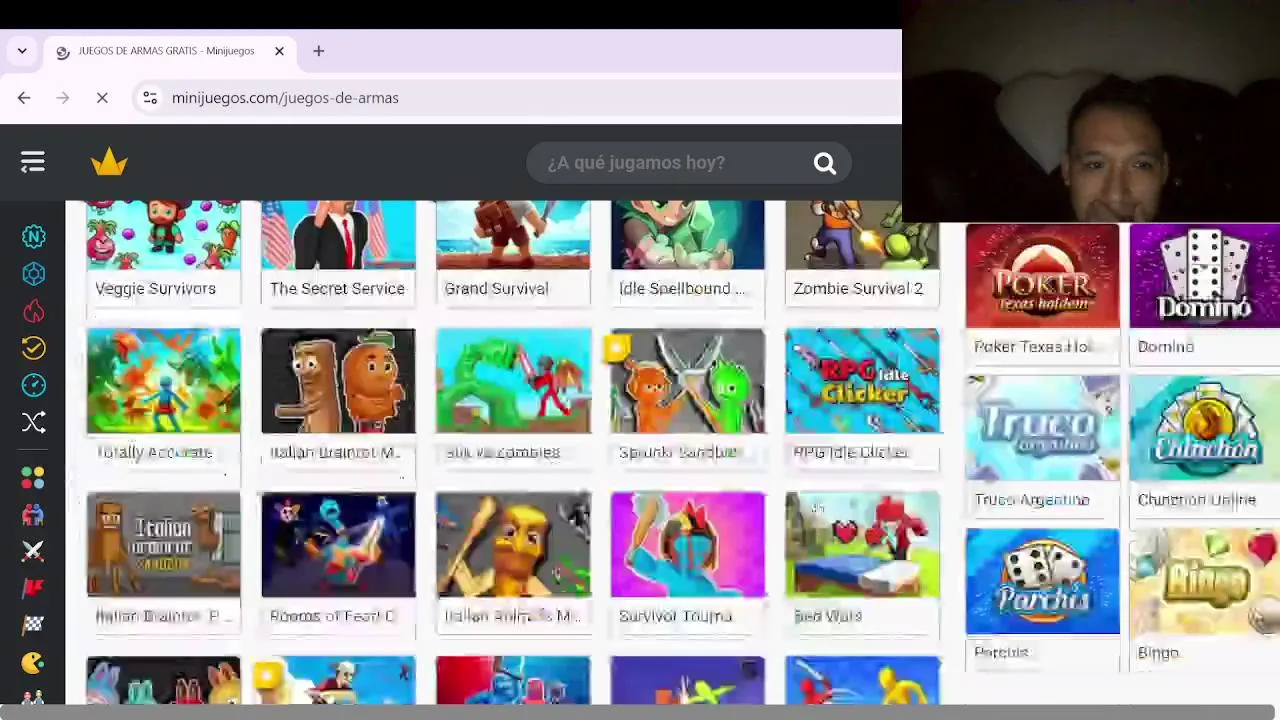This screenshot has width=1280, height=720.
Task: Open the Truco Argentino game
Action: pos(1042,446)
